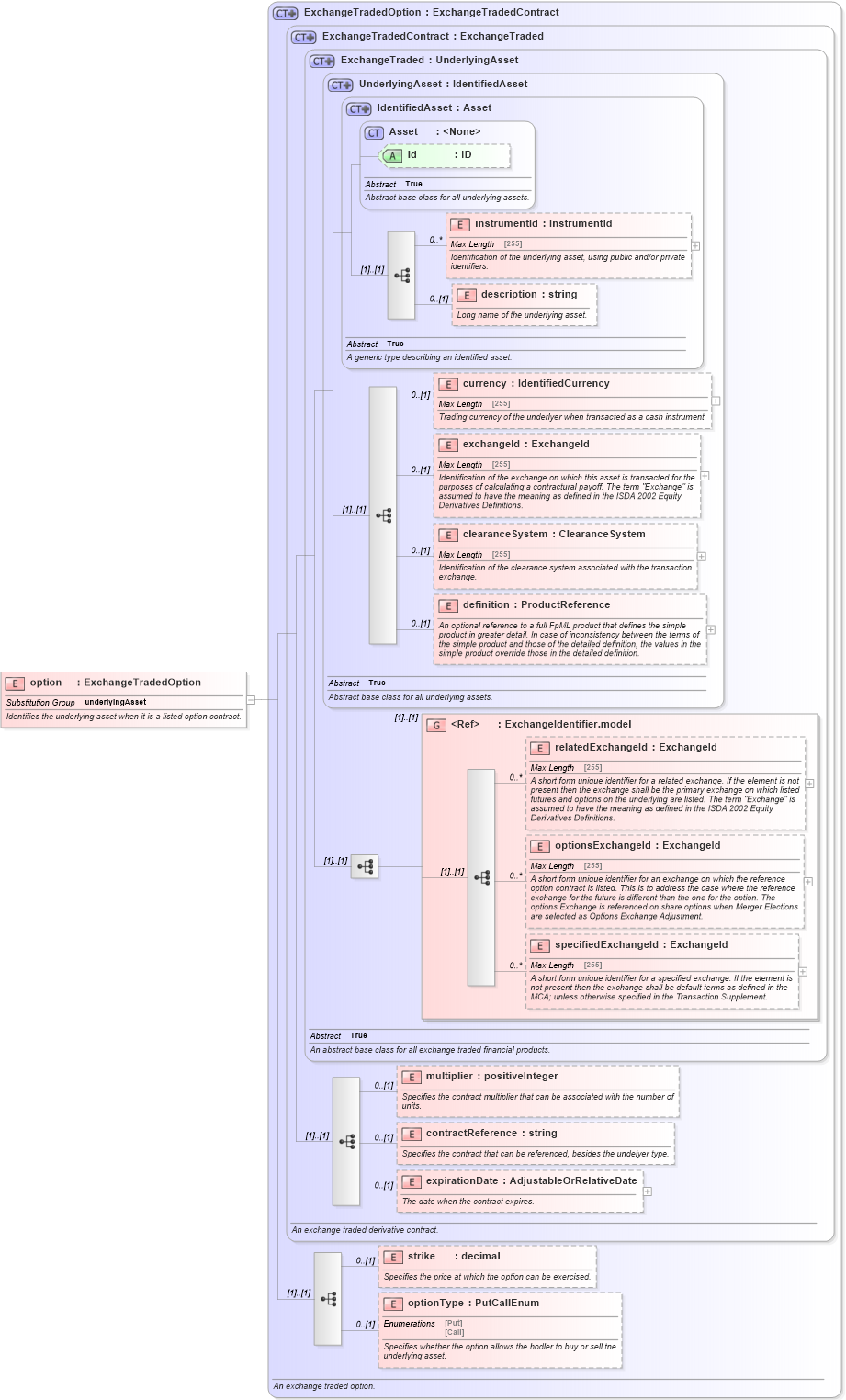This screenshot has width=846, height=1400.
Task: Expand the instrumentId element plus box
Action: pyautogui.click(x=695, y=246)
